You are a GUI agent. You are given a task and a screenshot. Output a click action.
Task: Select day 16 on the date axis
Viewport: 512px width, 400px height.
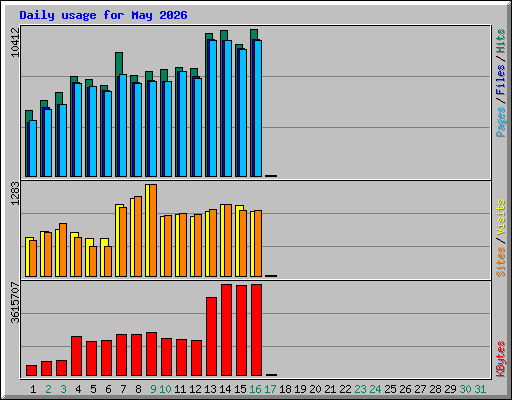[255, 389]
